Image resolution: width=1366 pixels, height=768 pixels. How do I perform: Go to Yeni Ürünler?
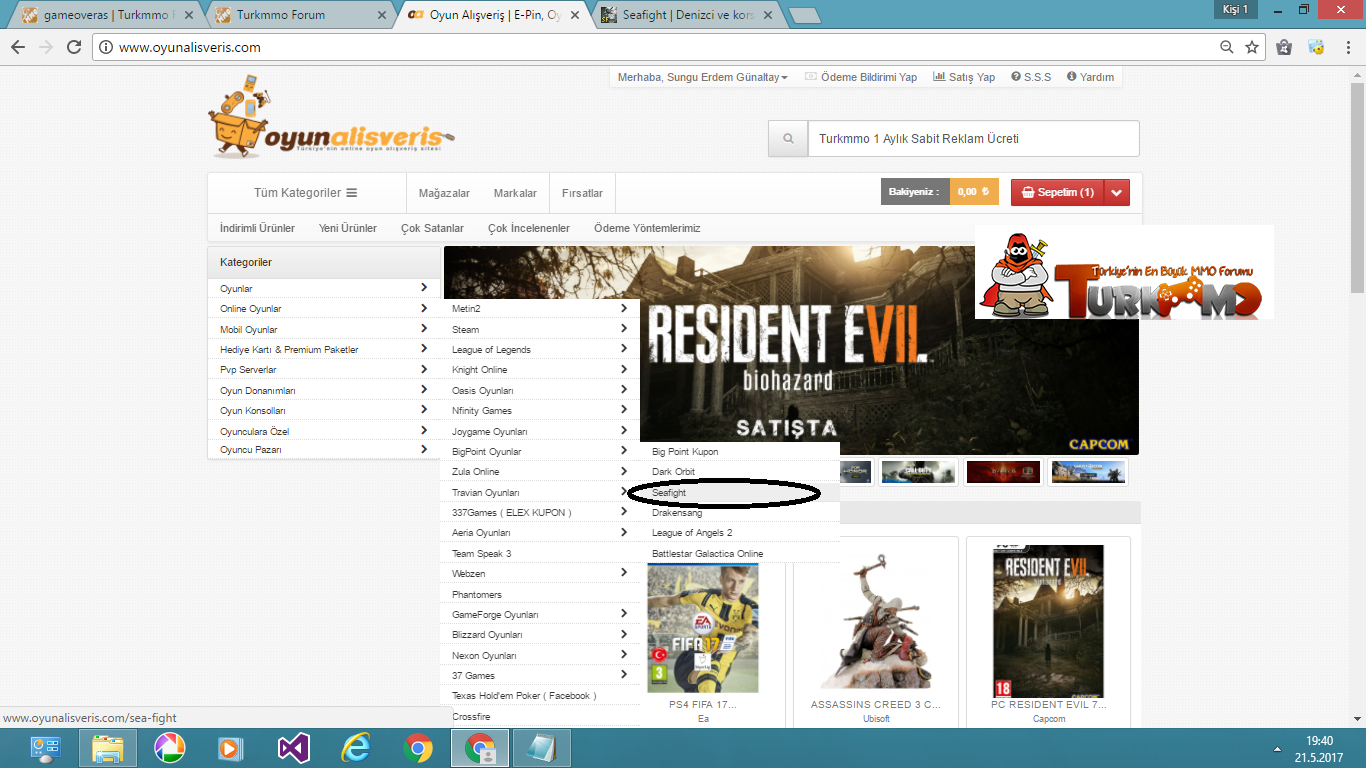click(x=348, y=228)
